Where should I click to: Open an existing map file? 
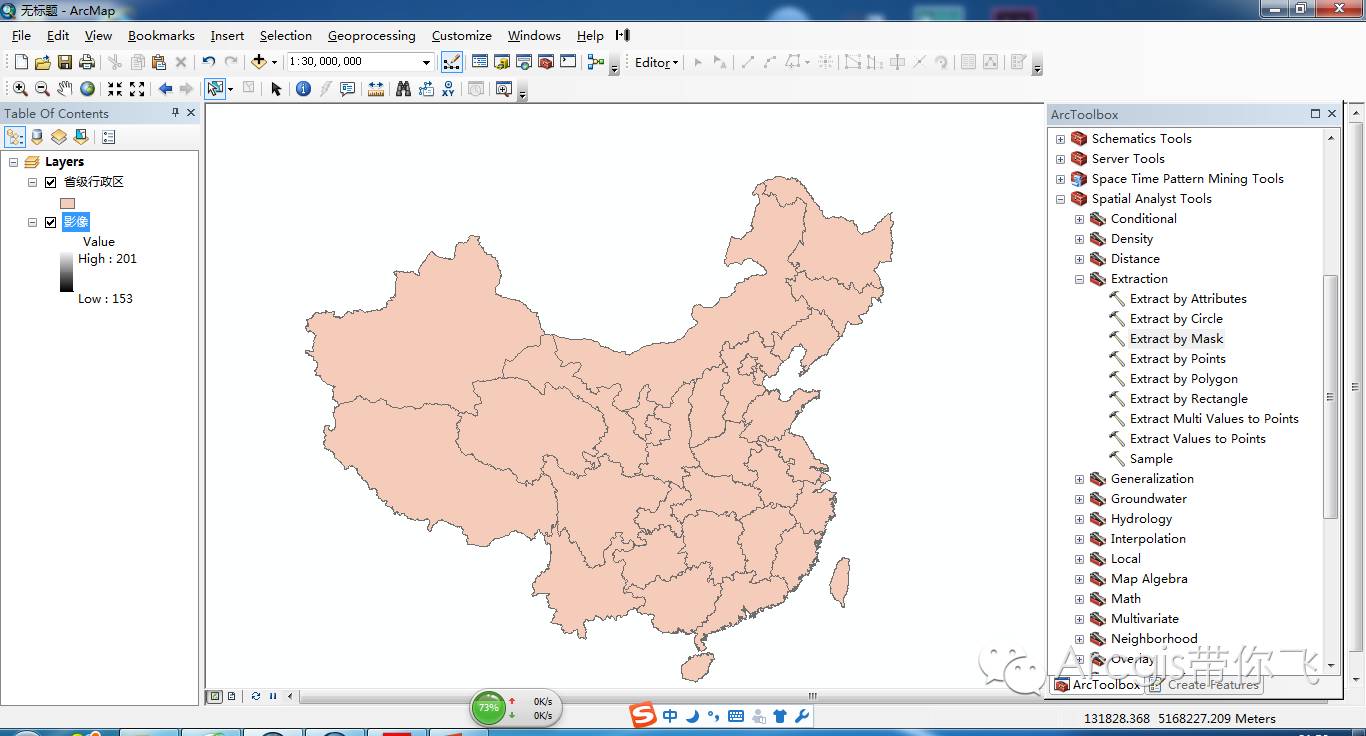pos(43,62)
